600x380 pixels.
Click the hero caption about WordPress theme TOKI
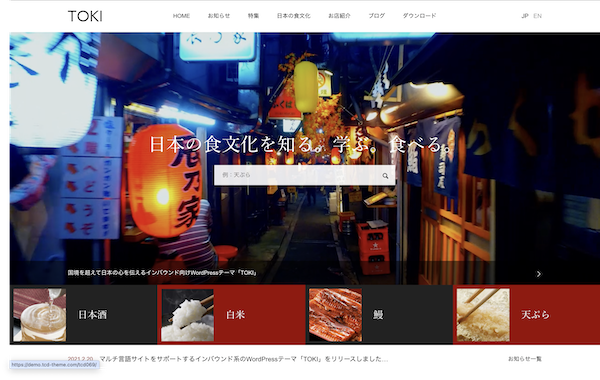(x=162, y=273)
